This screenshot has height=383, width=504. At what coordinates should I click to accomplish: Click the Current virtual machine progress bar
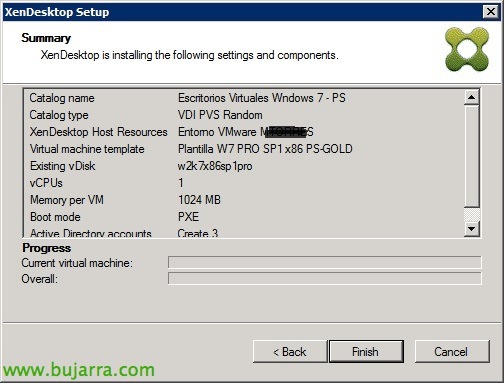[x=325, y=262]
